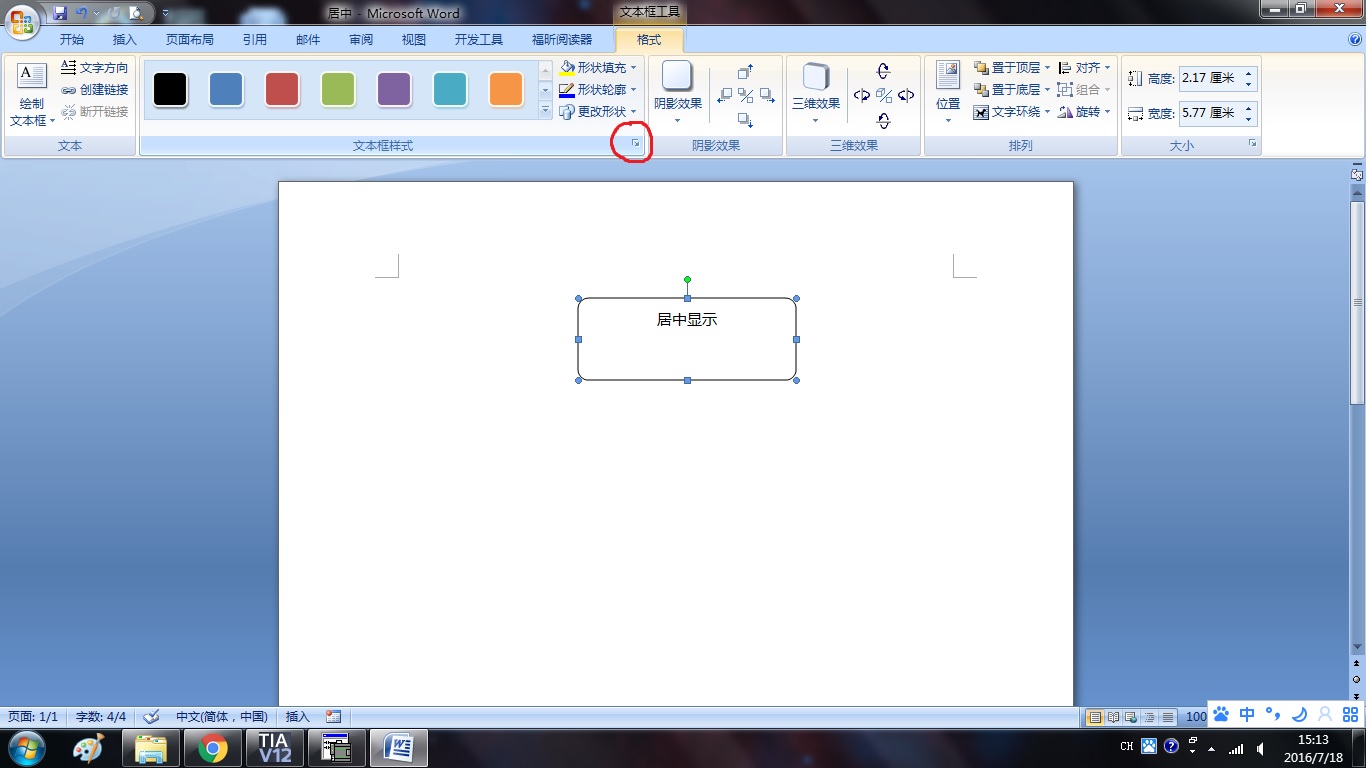Viewport: 1366px width, 768px height.
Task: Click 置于底层 to send to back
Action: pyautogui.click(x=1006, y=90)
